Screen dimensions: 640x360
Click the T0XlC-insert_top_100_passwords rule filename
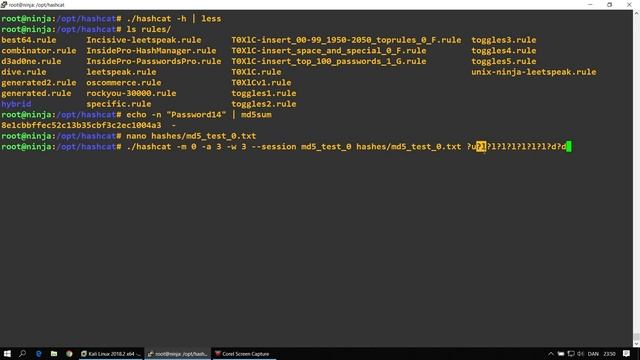[x=329, y=61]
